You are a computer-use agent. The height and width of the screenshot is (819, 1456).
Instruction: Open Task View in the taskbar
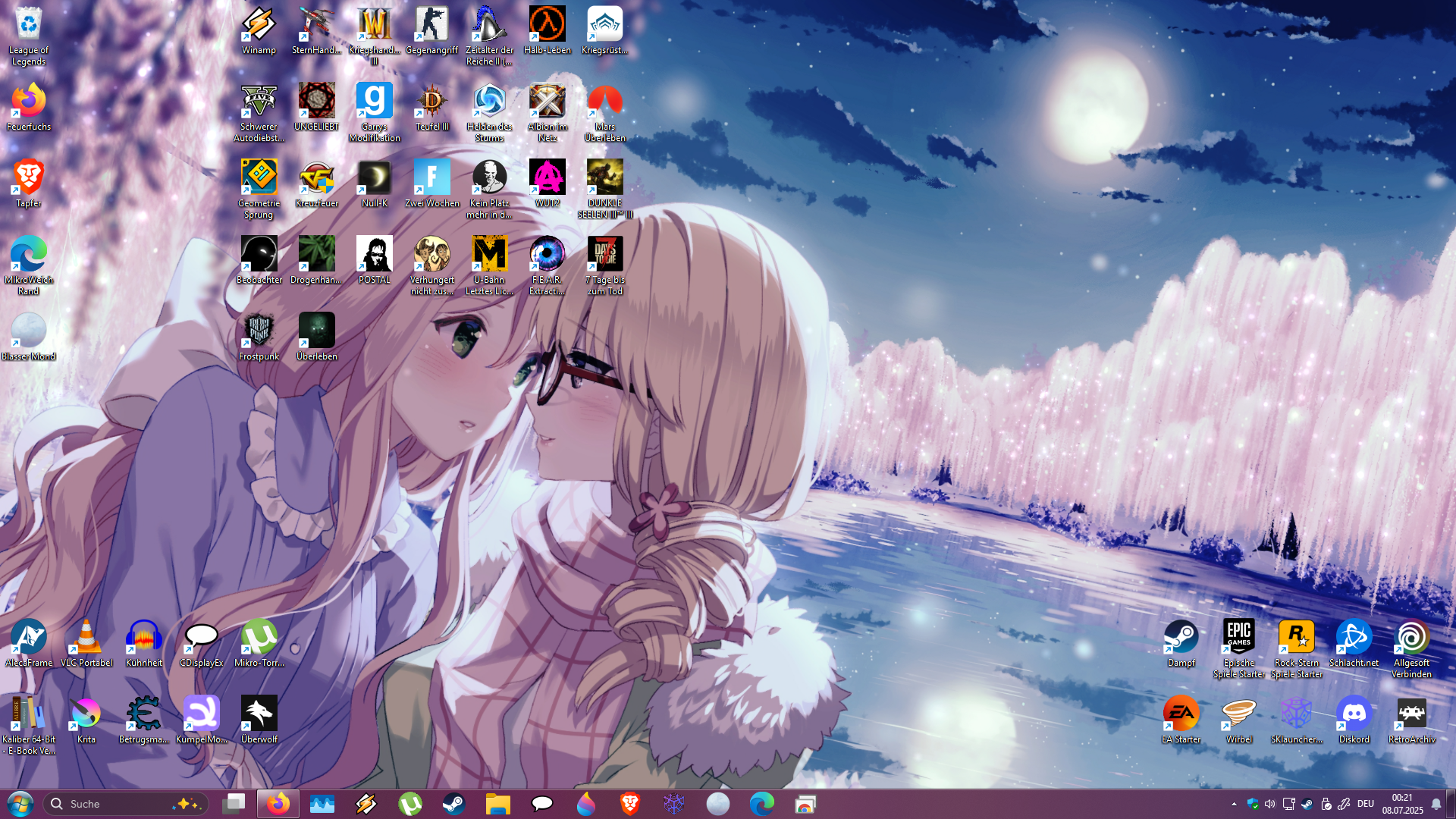point(234,804)
